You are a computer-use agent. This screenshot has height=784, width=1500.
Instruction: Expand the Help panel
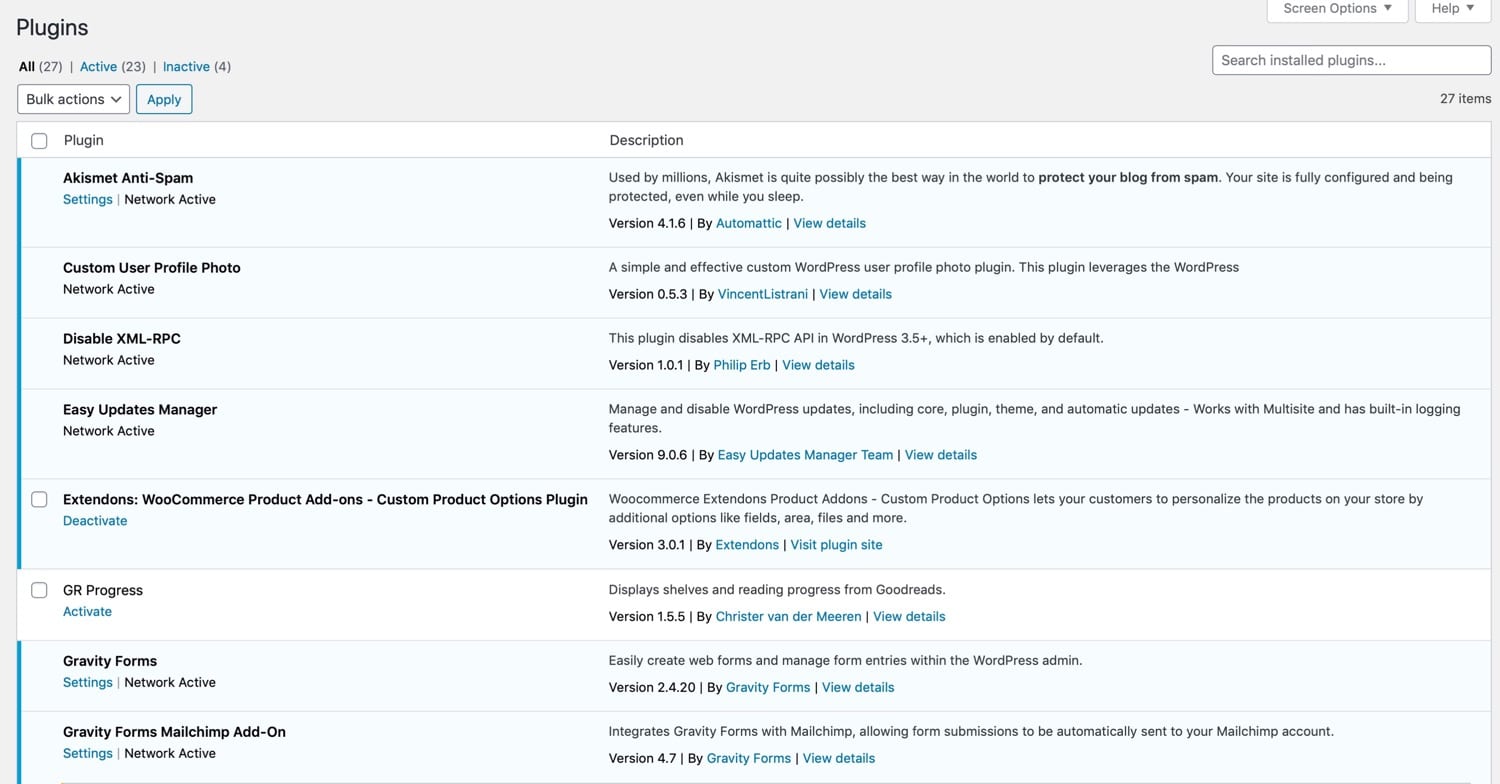click(x=1451, y=9)
